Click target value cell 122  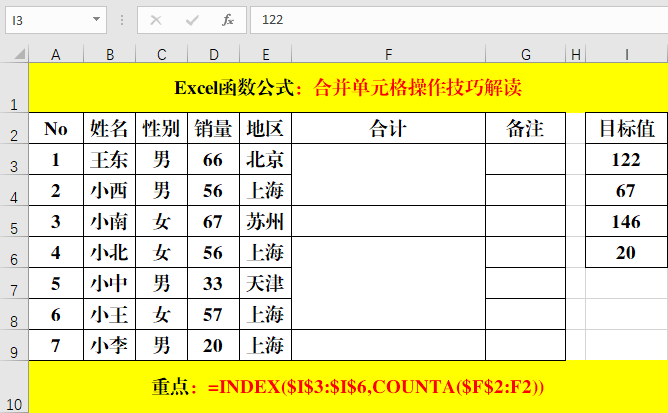pos(627,159)
